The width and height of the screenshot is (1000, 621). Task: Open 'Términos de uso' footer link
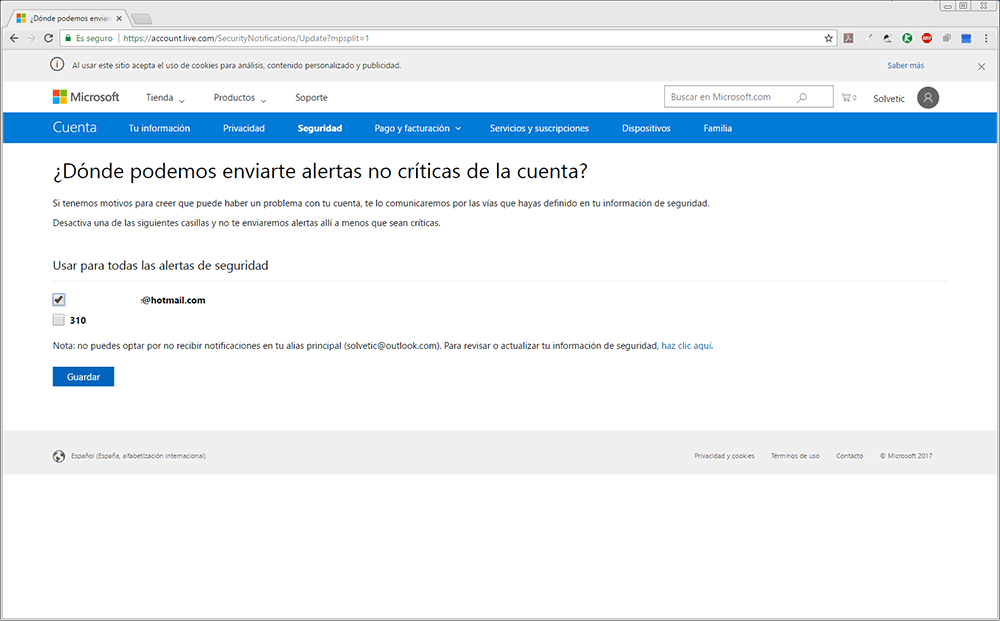tap(795, 456)
